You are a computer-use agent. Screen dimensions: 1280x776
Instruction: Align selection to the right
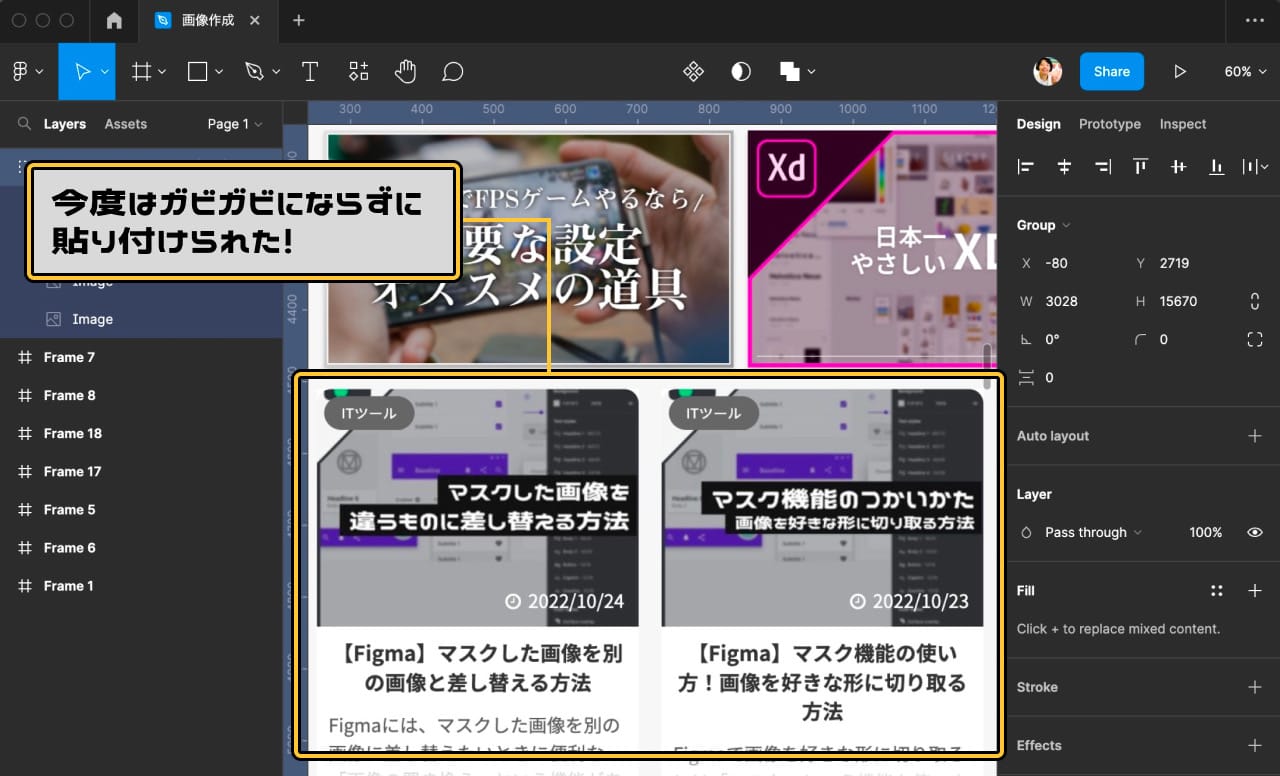pyautogui.click(x=1102, y=167)
